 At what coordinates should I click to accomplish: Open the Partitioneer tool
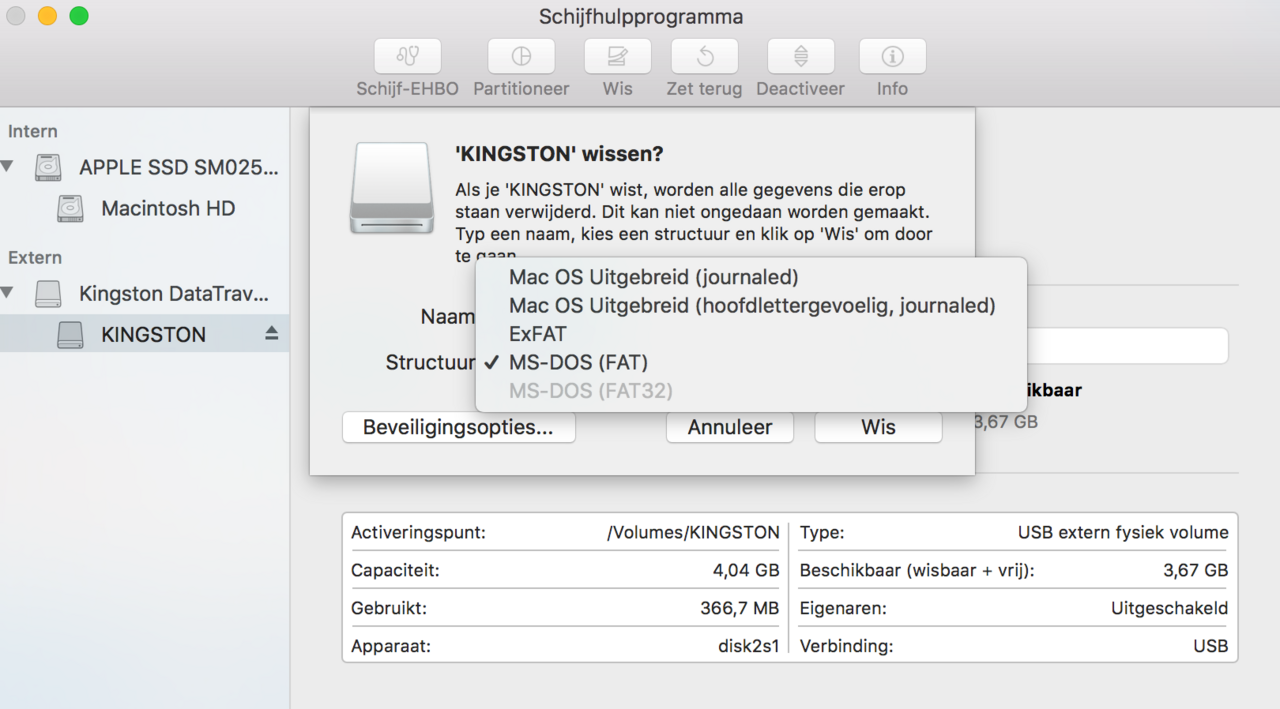click(x=521, y=57)
